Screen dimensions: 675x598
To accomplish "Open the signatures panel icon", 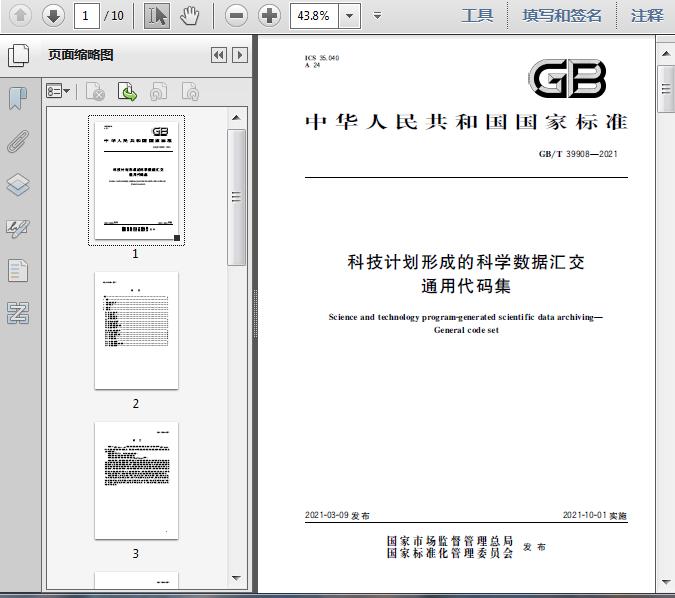I will 18,229.
